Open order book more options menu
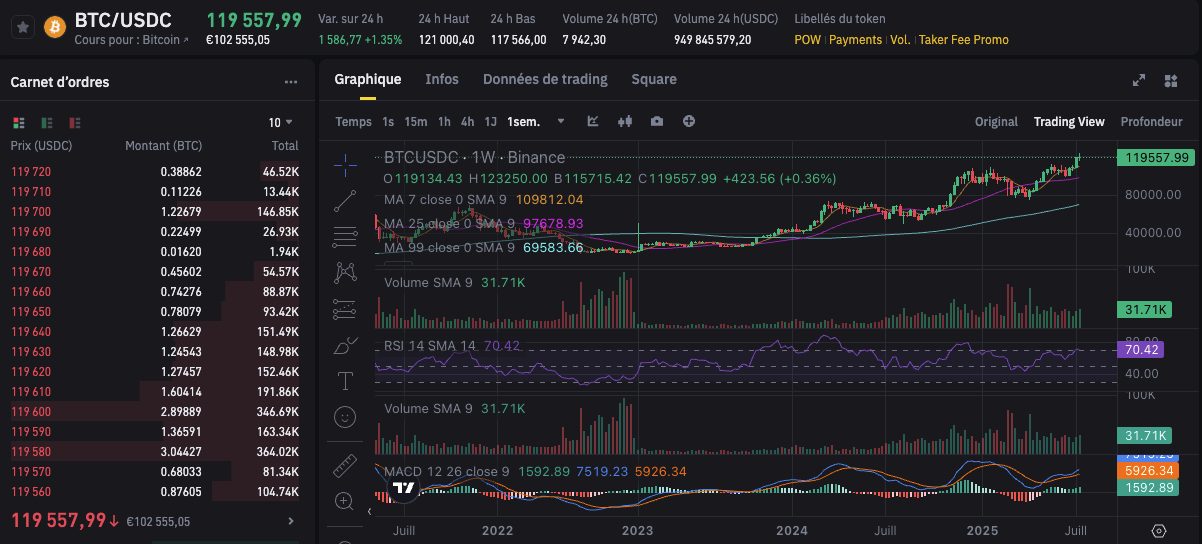This screenshot has width=1202, height=544. tap(291, 82)
